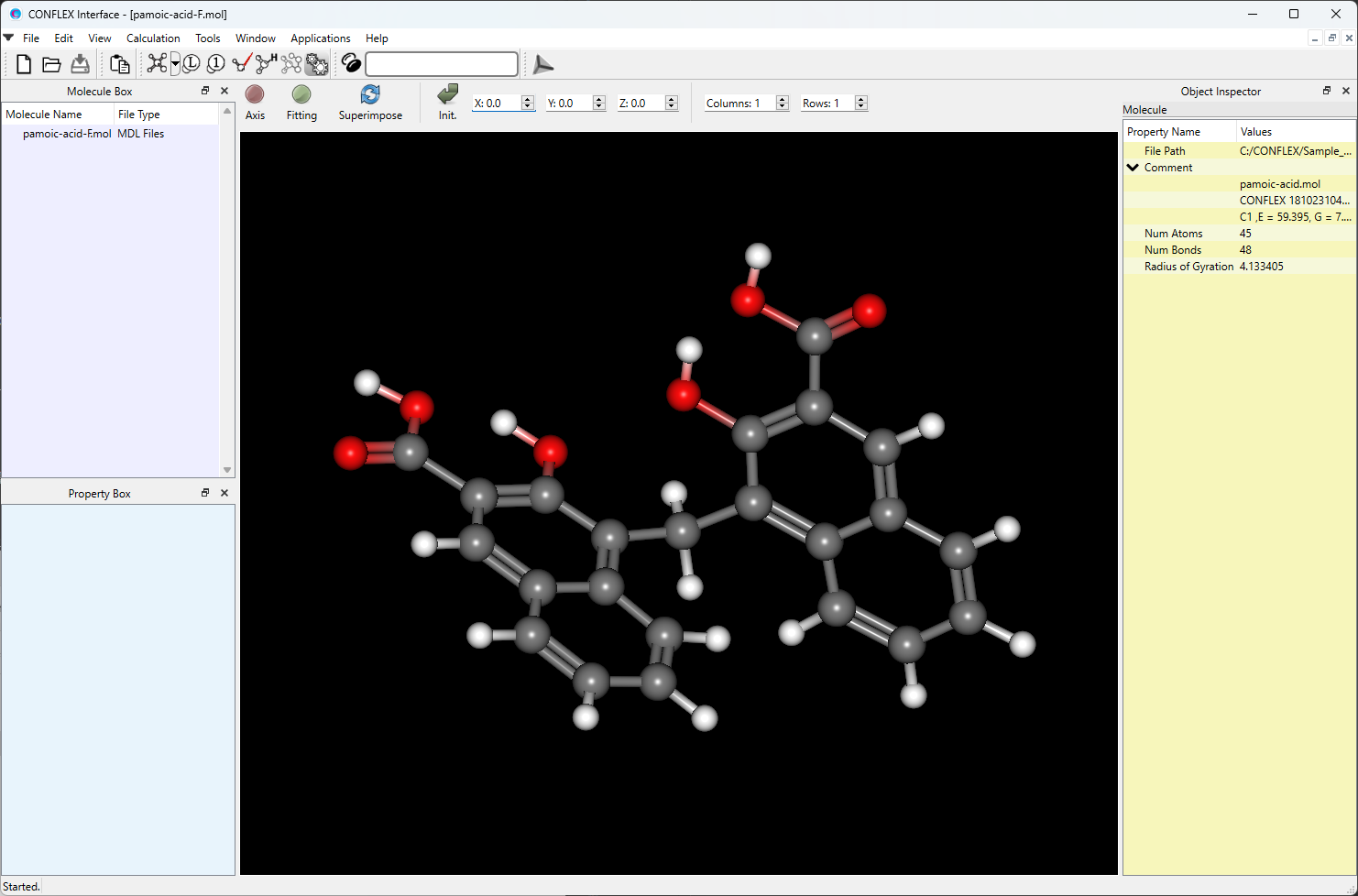Image resolution: width=1358 pixels, height=896 pixels.
Task: Select pamoic-acid-F.mol in Molecule Box
Action: [67, 134]
